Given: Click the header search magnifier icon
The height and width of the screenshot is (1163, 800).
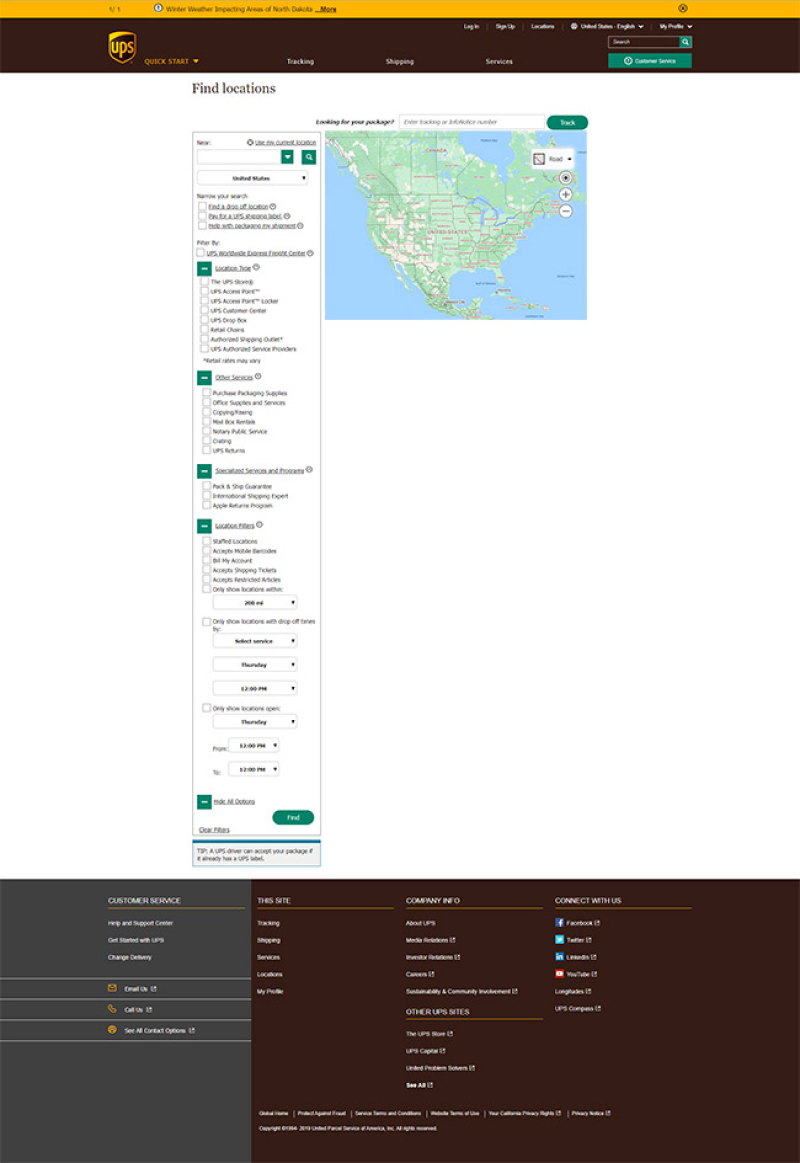Looking at the screenshot, I should click(x=686, y=42).
